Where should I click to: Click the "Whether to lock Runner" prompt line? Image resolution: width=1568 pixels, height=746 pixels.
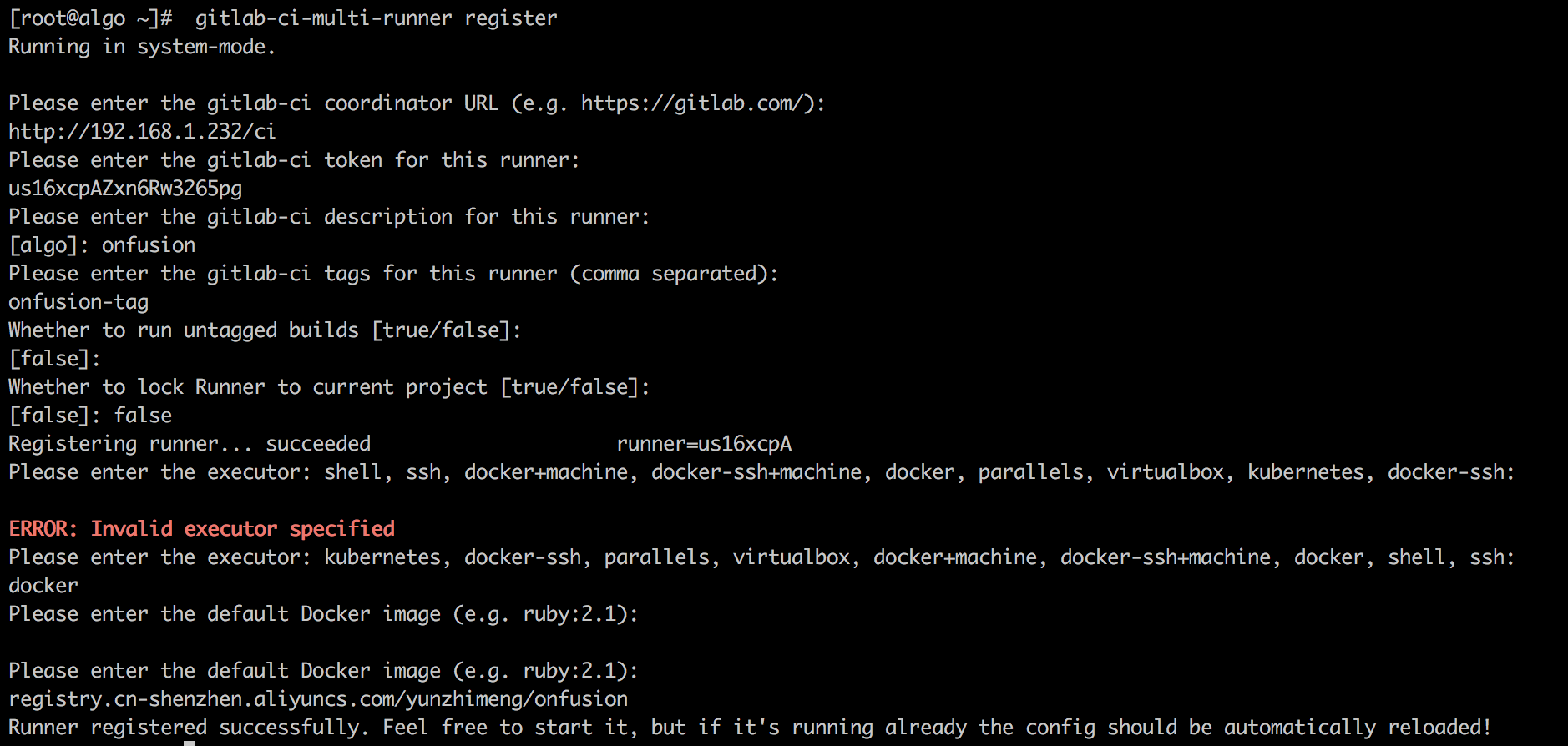point(329,387)
